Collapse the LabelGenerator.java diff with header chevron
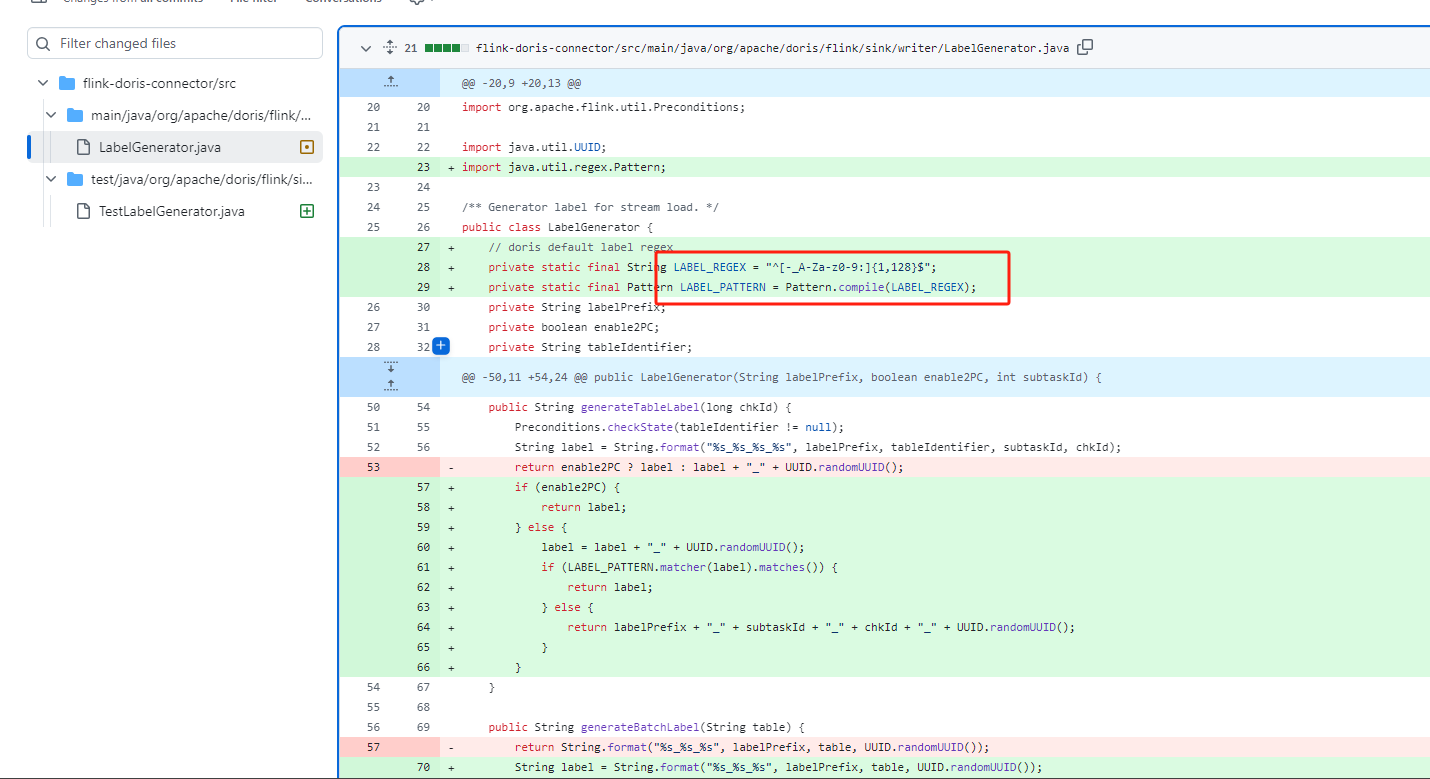 click(365, 48)
